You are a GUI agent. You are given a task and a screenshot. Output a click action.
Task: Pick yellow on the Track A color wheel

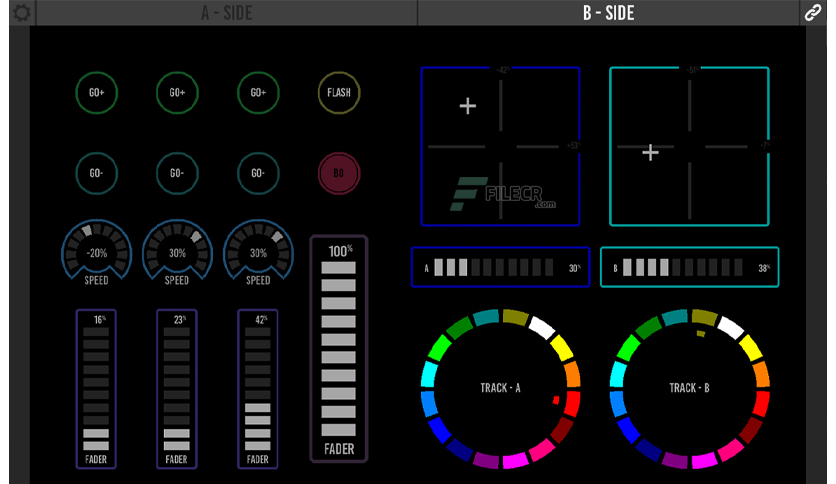pos(561,347)
